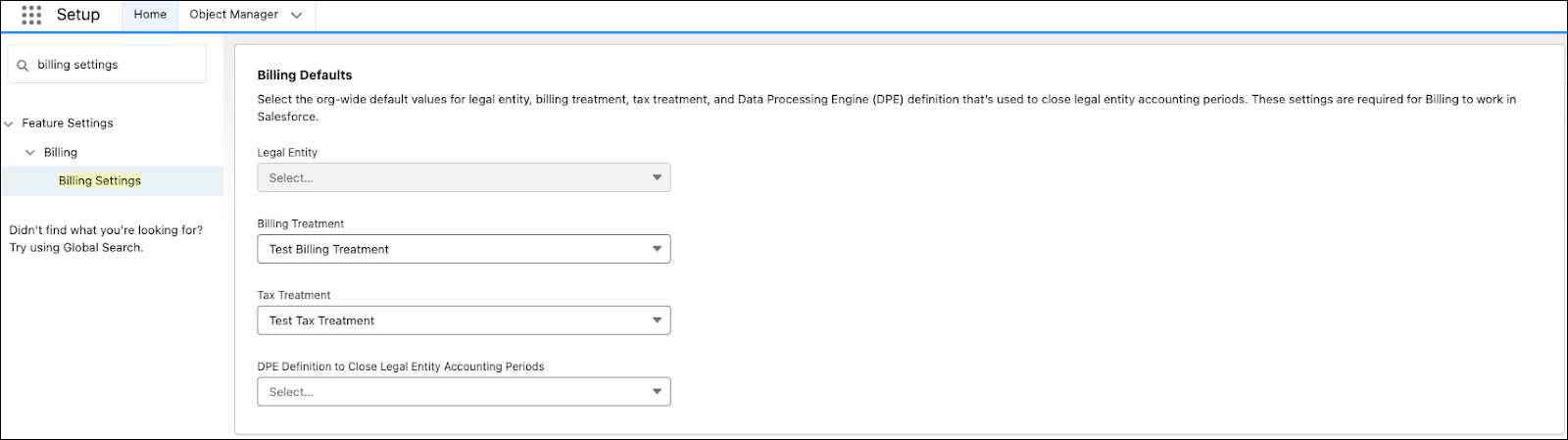The image size is (1568, 440).
Task: Open the Test Billing Treatment combo box
Action: (x=464, y=249)
